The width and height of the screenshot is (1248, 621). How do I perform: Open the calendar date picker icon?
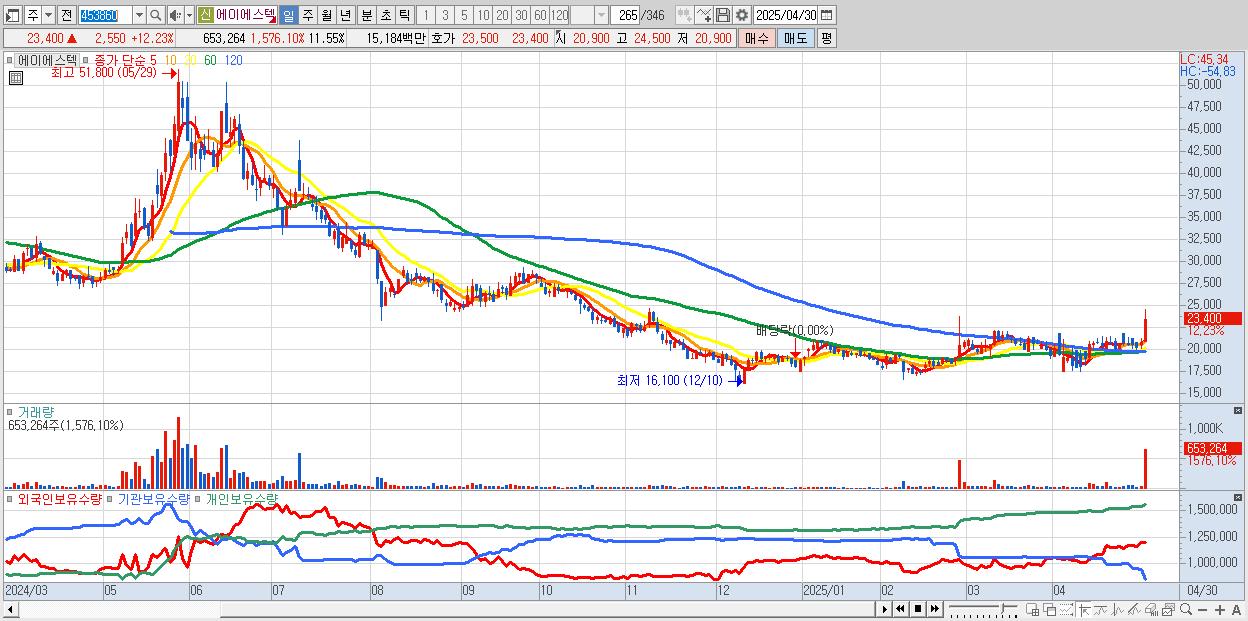click(827, 15)
